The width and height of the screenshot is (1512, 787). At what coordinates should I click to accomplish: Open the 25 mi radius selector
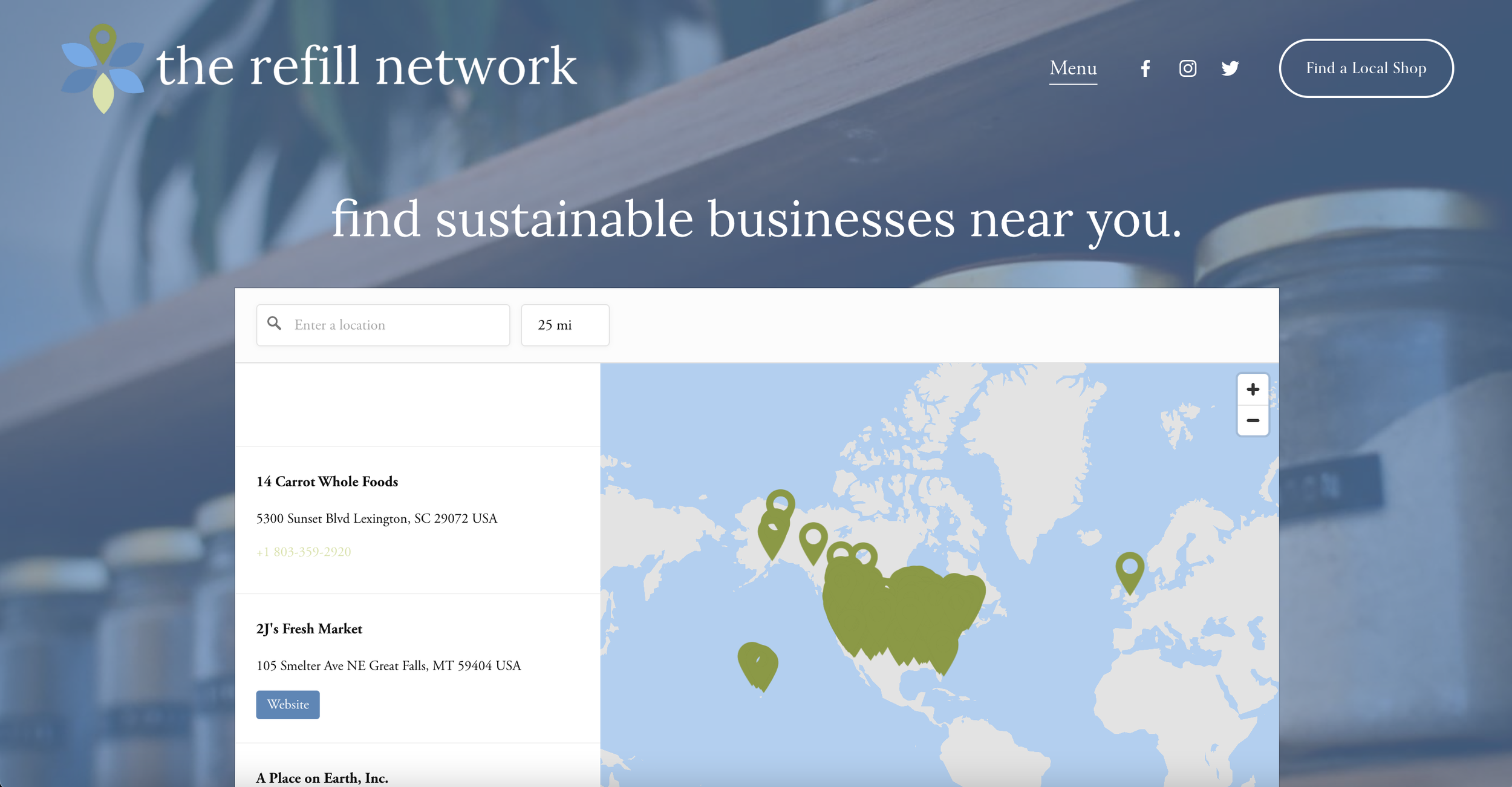(565, 325)
